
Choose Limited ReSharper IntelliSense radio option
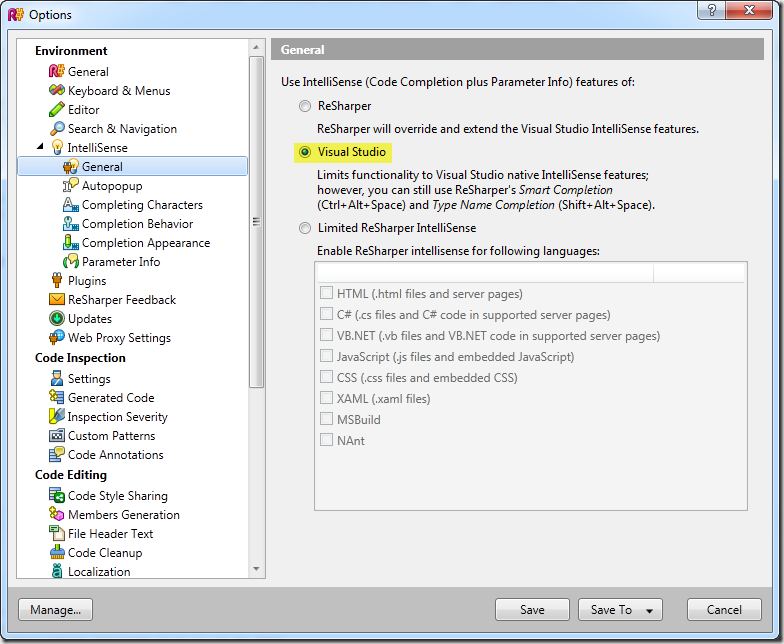click(x=304, y=228)
